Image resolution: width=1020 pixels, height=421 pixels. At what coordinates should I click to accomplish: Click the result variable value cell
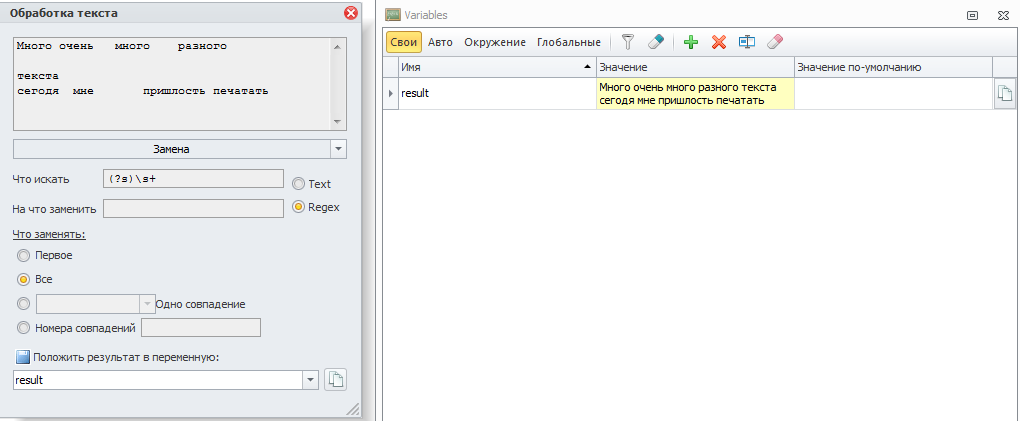pos(695,93)
